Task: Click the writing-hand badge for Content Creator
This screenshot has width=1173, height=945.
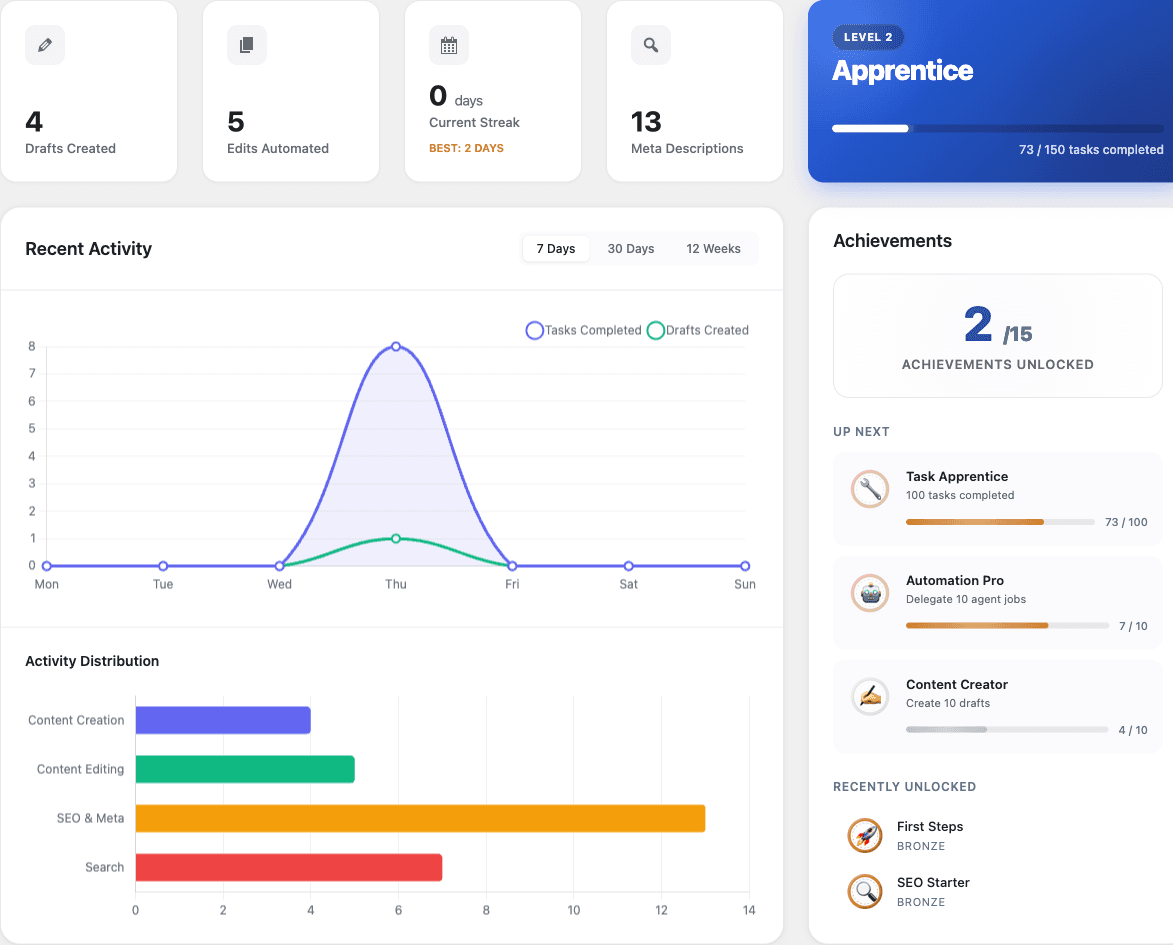Action: (x=870, y=697)
